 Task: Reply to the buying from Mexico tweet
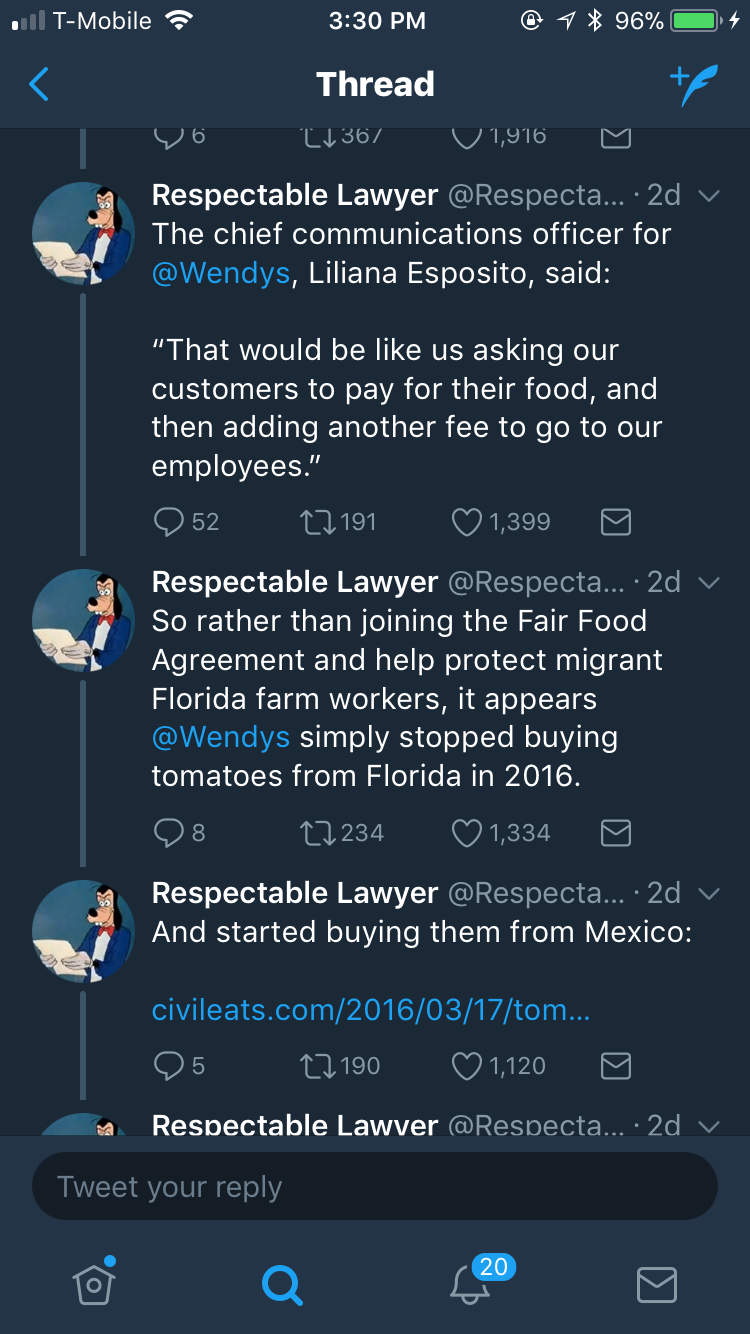coord(169,1066)
